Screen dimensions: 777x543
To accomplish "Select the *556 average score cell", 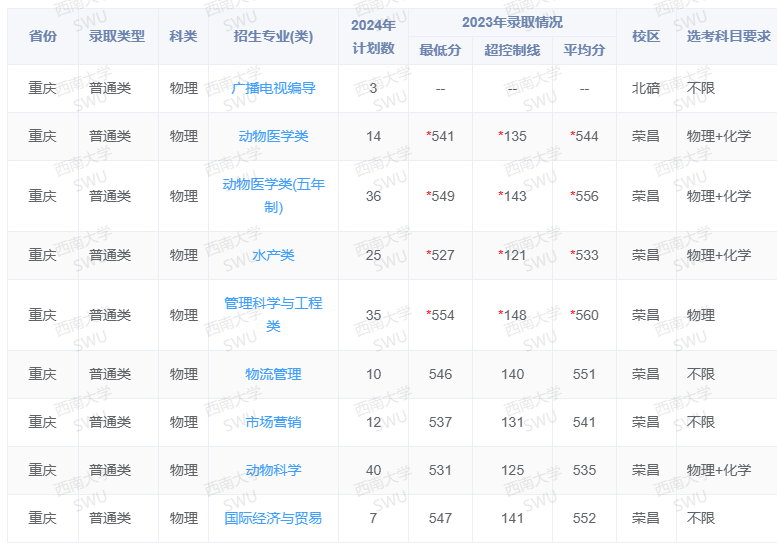I will (584, 196).
